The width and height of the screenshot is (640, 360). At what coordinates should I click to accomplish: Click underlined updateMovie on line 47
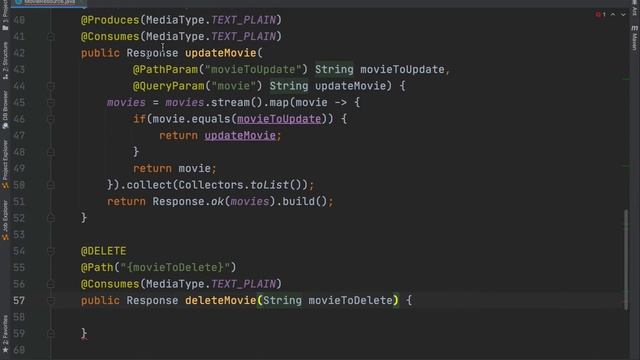pyautogui.click(x=240, y=136)
